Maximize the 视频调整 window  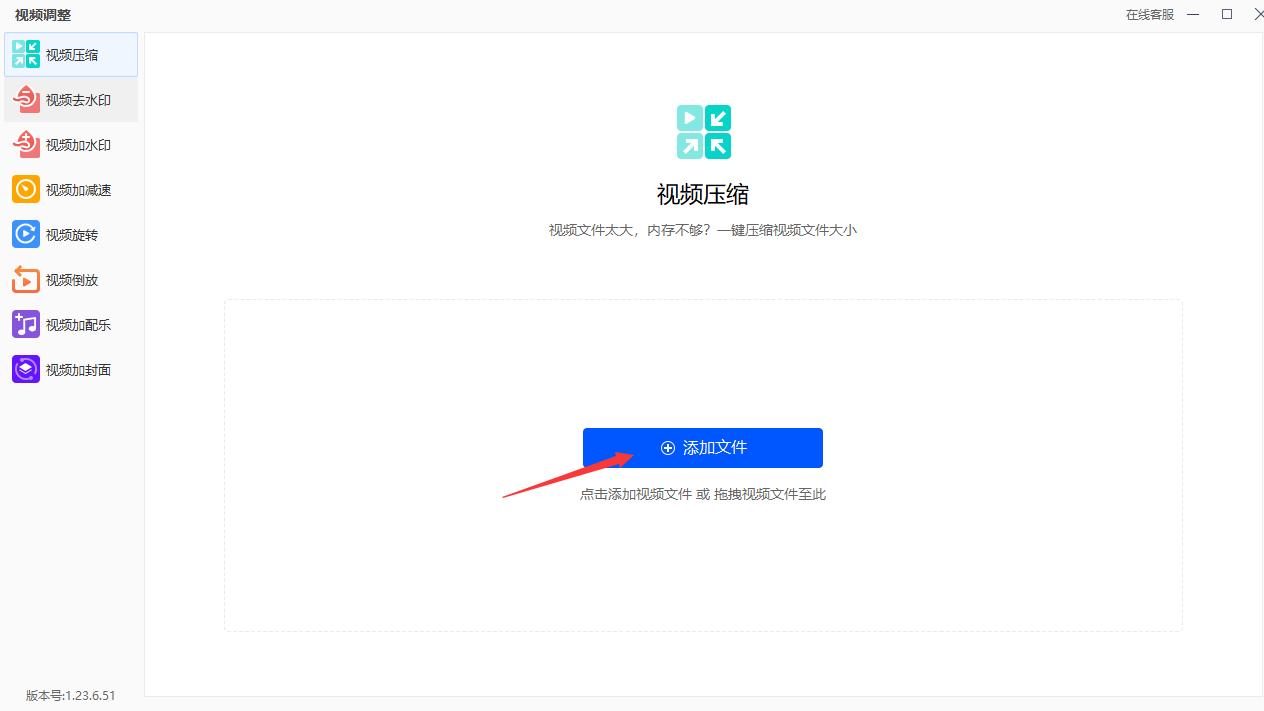(x=1227, y=14)
